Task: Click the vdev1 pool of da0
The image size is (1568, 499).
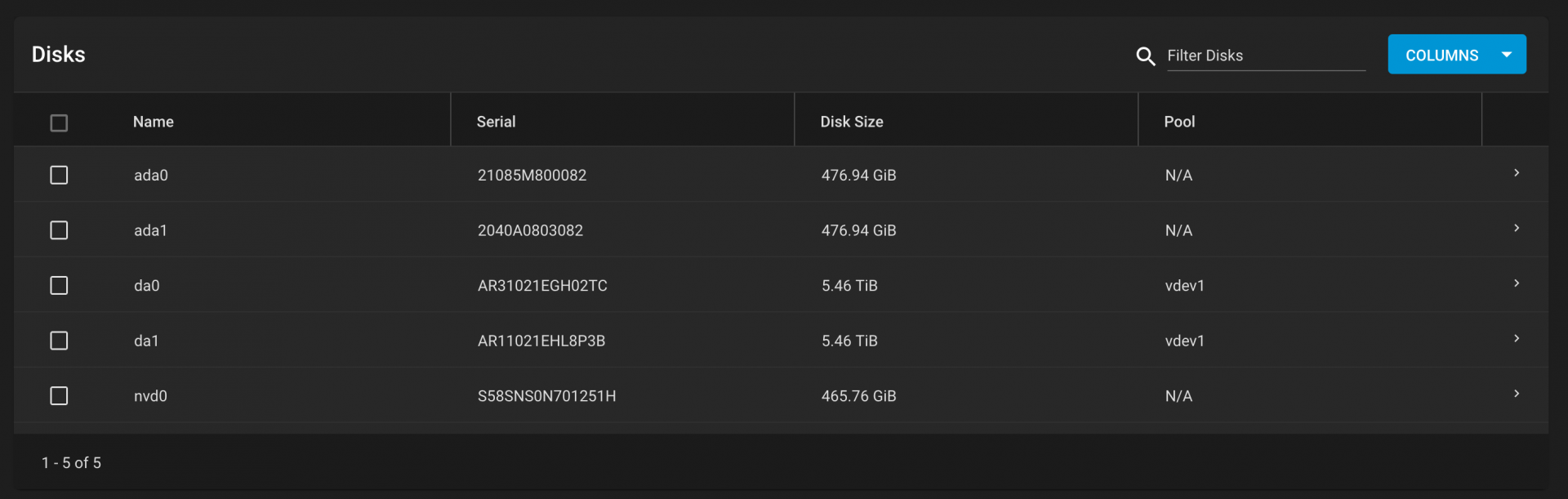Action: point(1184,286)
